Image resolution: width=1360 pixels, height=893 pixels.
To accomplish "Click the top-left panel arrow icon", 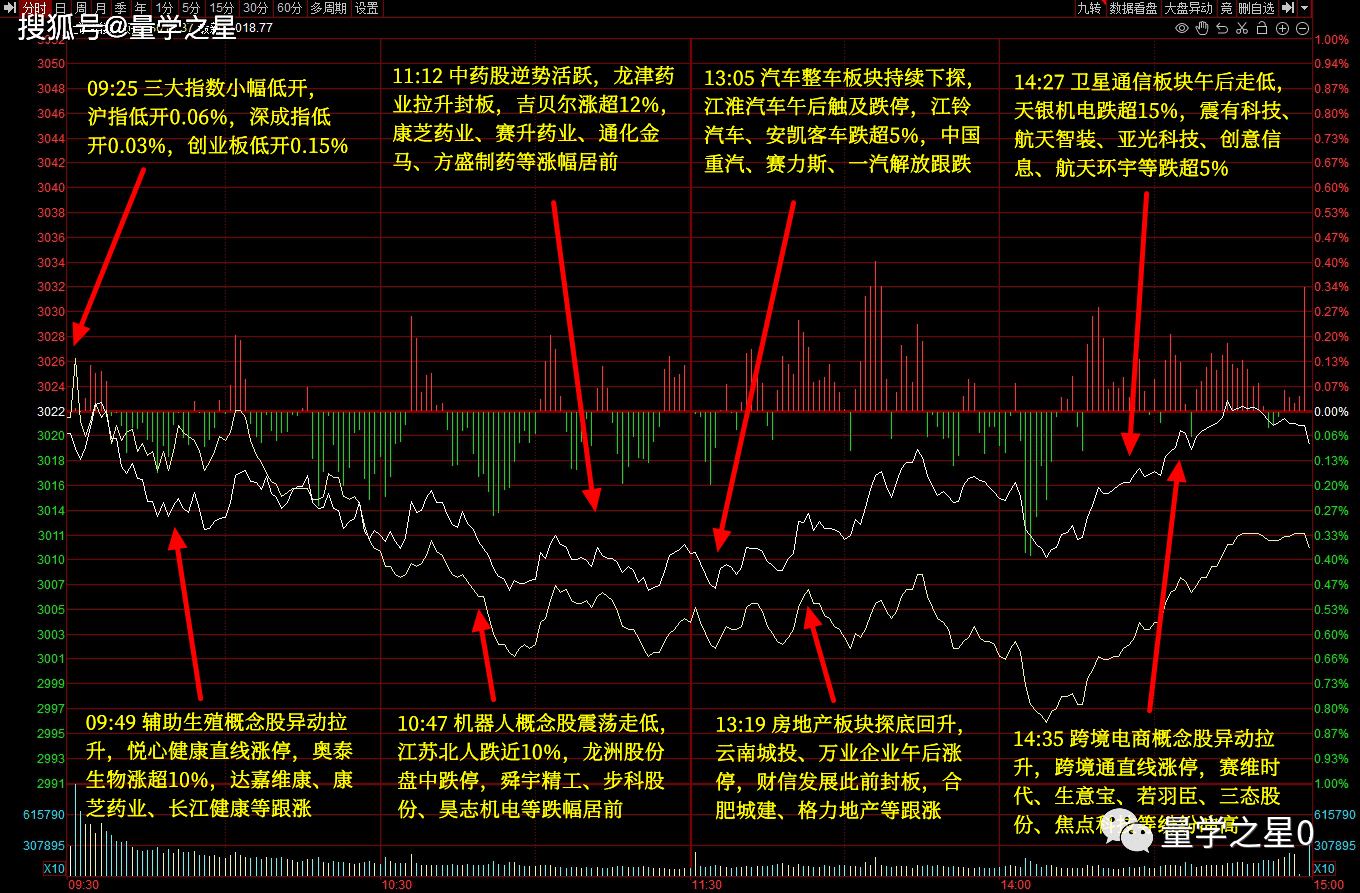I will click(x=9, y=8).
